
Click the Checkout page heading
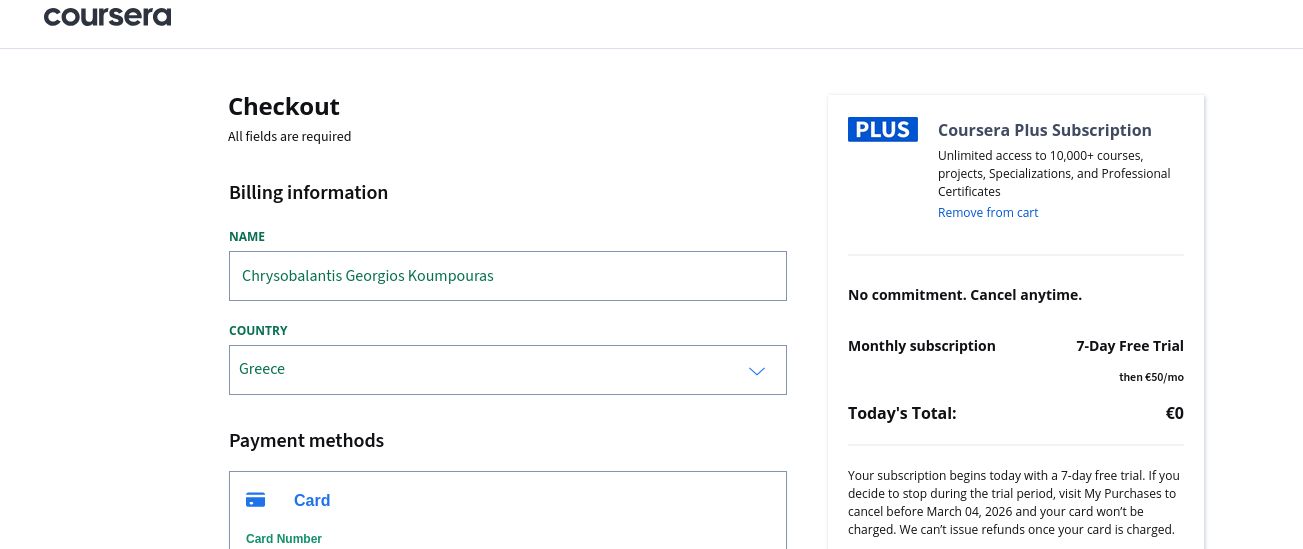pos(284,106)
